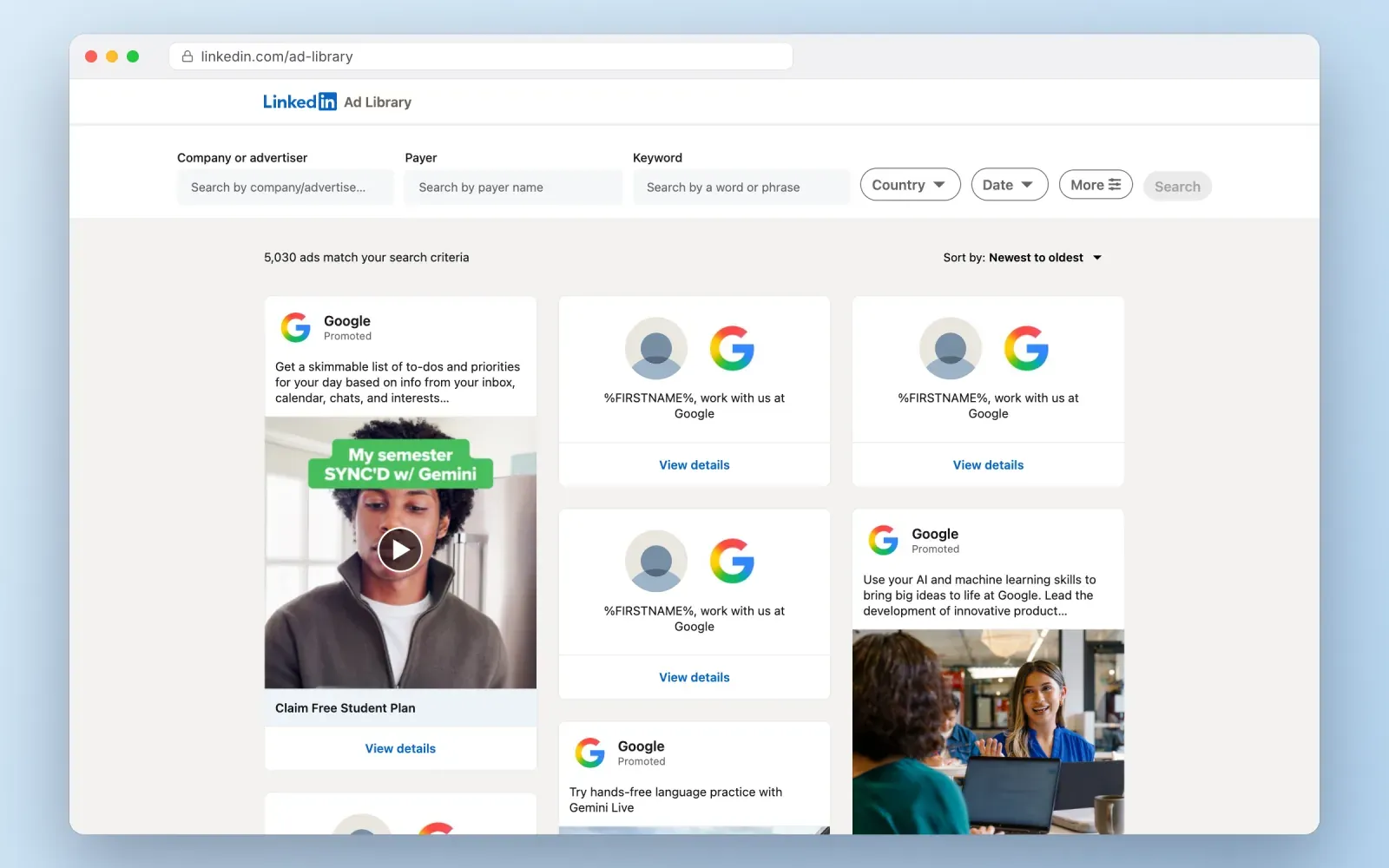
Task: View details of the Claim Free Student Plan ad
Action: [x=400, y=748]
